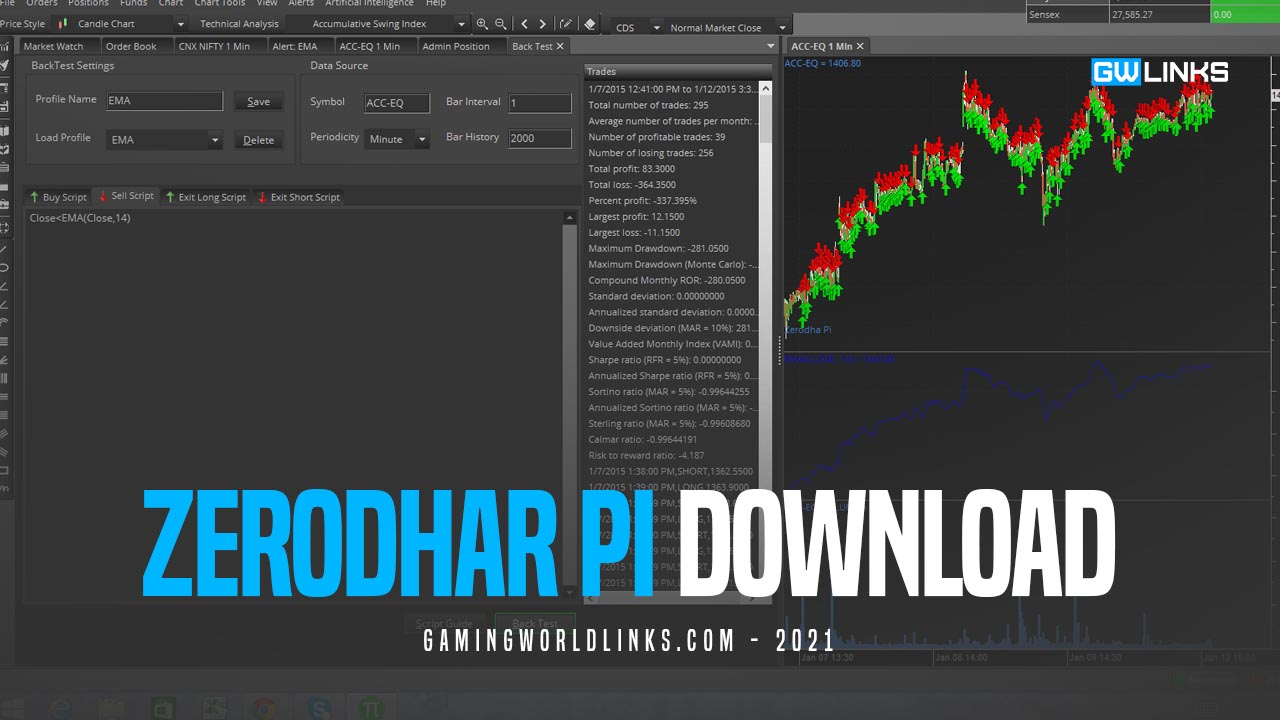Pick the rectangle drawing tool in left sidebar
Viewport: 1280px width, 720px height.
[5, 470]
